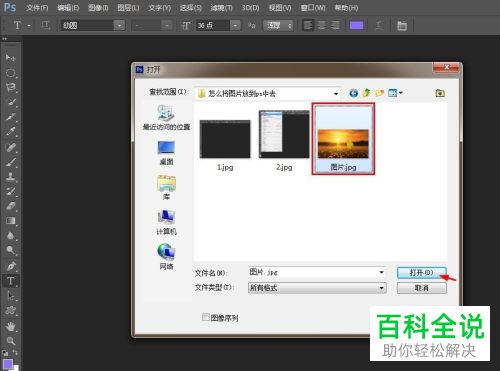Image resolution: width=500 pixels, height=371 pixels.
Task: Expand the 文件名 dropdown arrow
Action: [381, 272]
